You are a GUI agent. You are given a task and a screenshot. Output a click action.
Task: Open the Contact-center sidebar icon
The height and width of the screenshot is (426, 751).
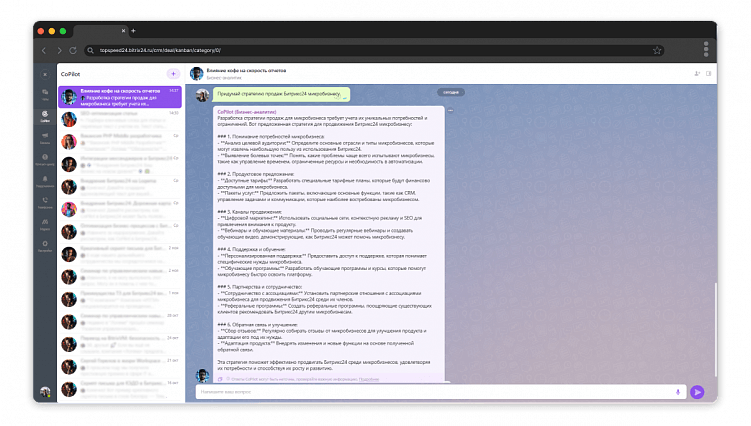(x=45, y=159)
